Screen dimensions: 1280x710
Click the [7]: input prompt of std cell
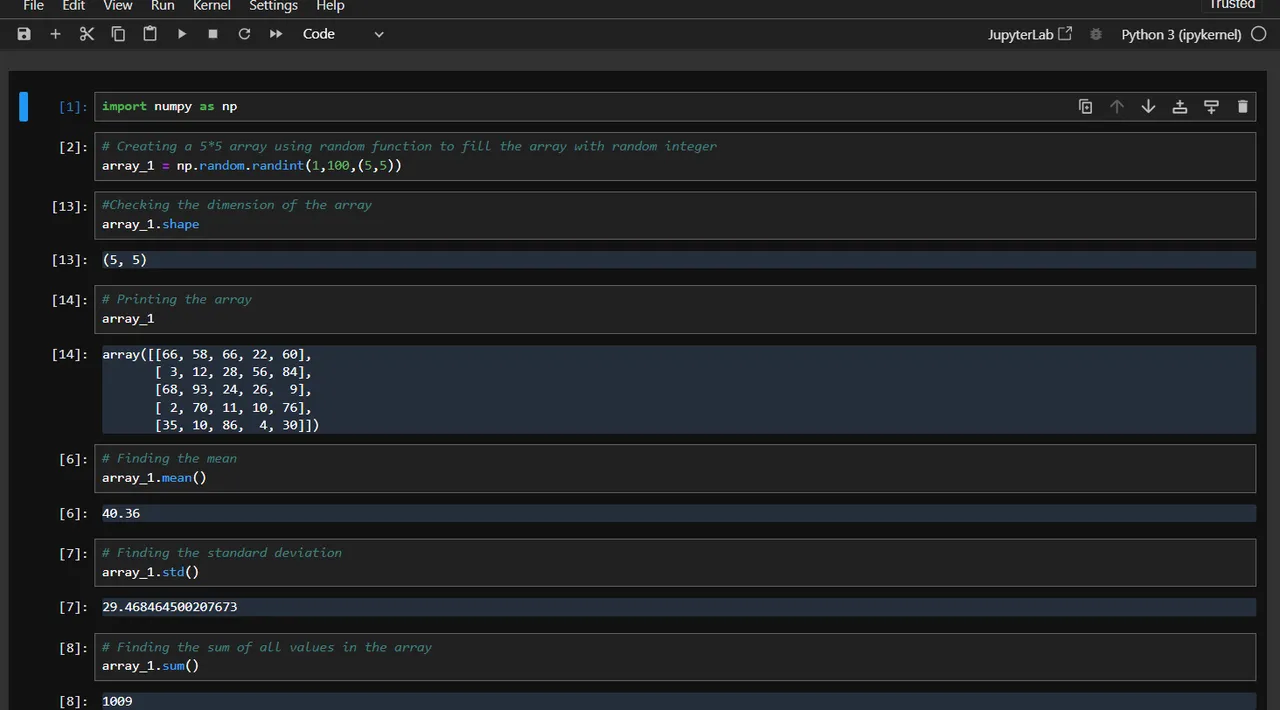pos(73,553)
